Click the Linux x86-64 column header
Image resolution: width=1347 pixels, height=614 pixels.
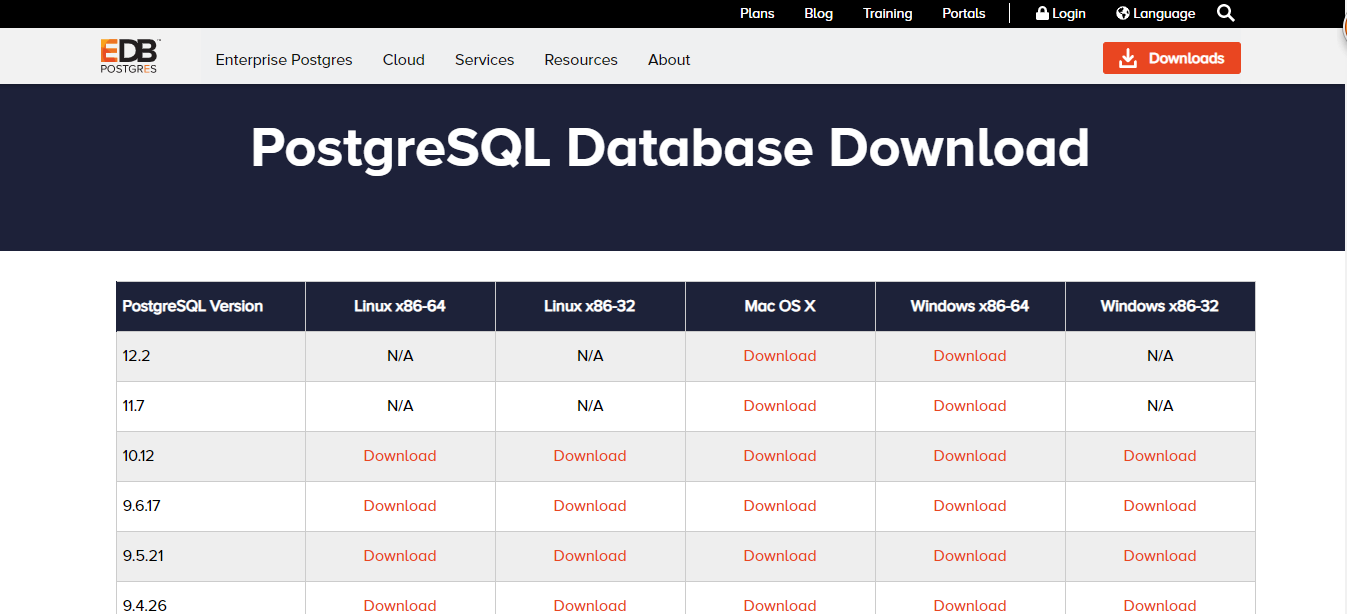coord(400,306)
